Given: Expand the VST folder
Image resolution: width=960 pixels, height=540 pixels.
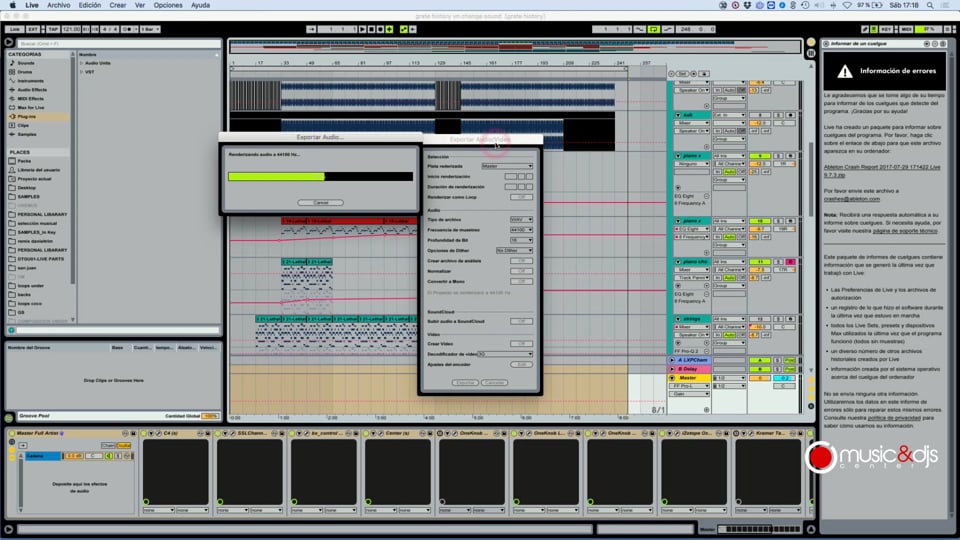Looking at the screenshot, I should coord(81,72).
